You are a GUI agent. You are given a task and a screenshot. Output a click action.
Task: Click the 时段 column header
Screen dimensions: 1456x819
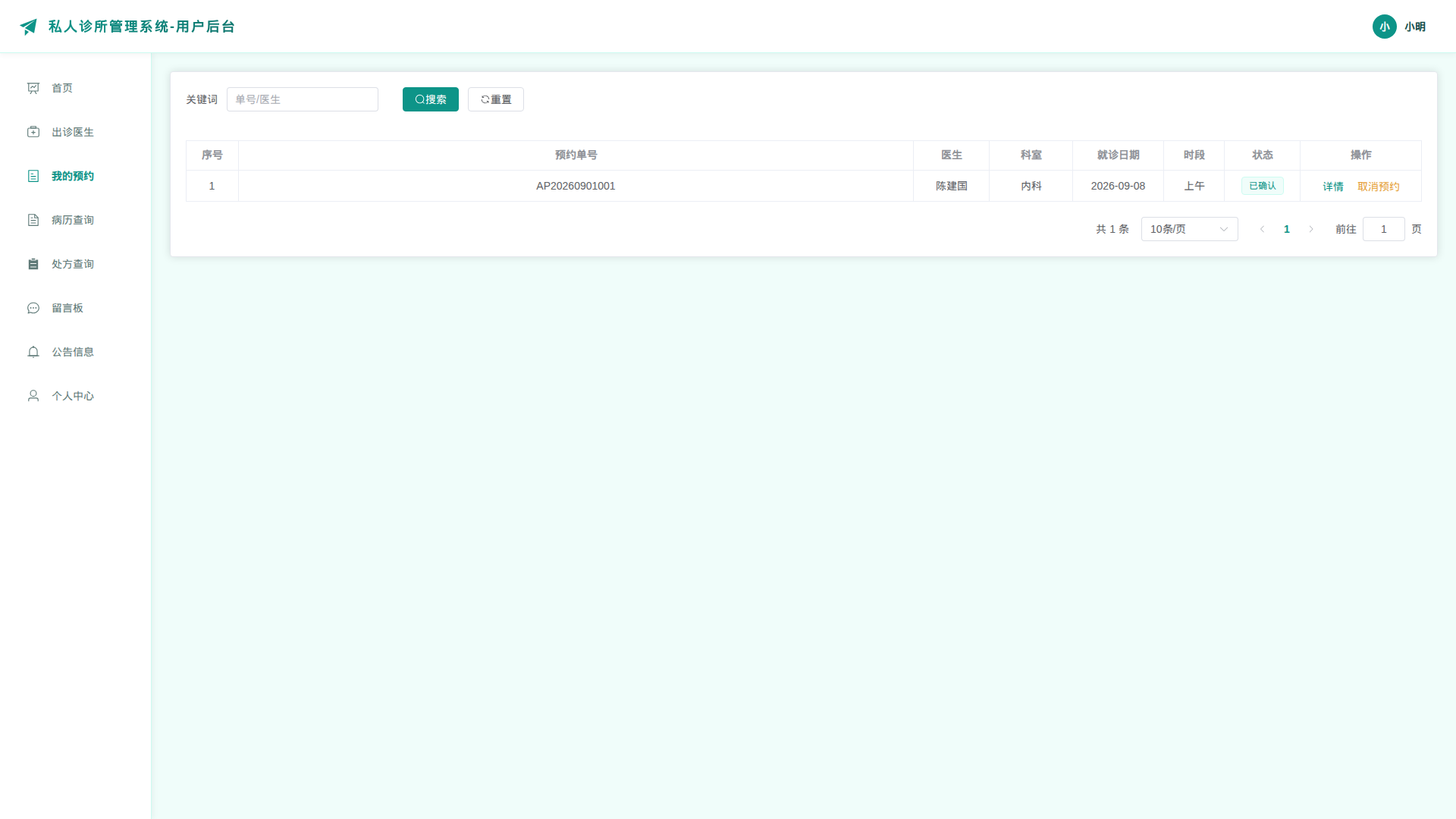tap(1194, 155)
